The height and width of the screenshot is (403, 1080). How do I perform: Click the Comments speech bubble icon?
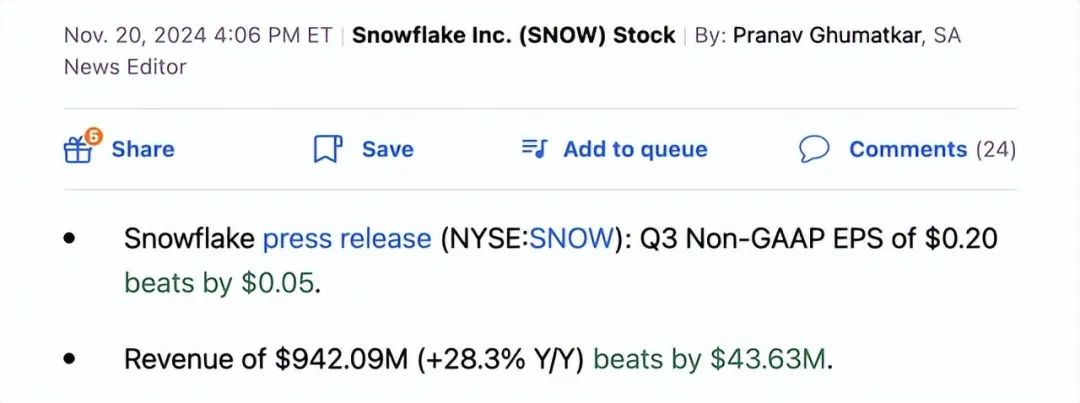(814, 150)
